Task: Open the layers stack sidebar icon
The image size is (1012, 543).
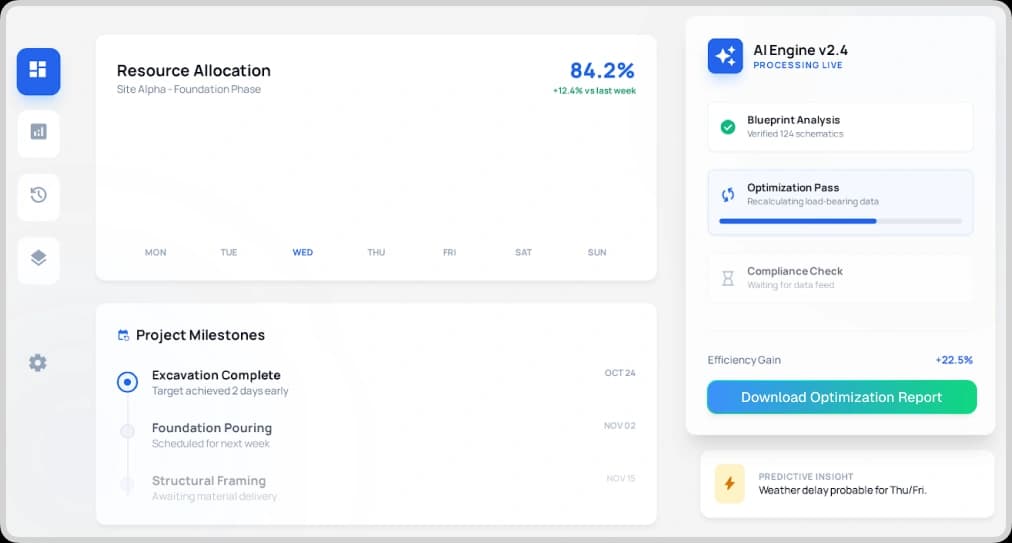Action: coord(39,259)
